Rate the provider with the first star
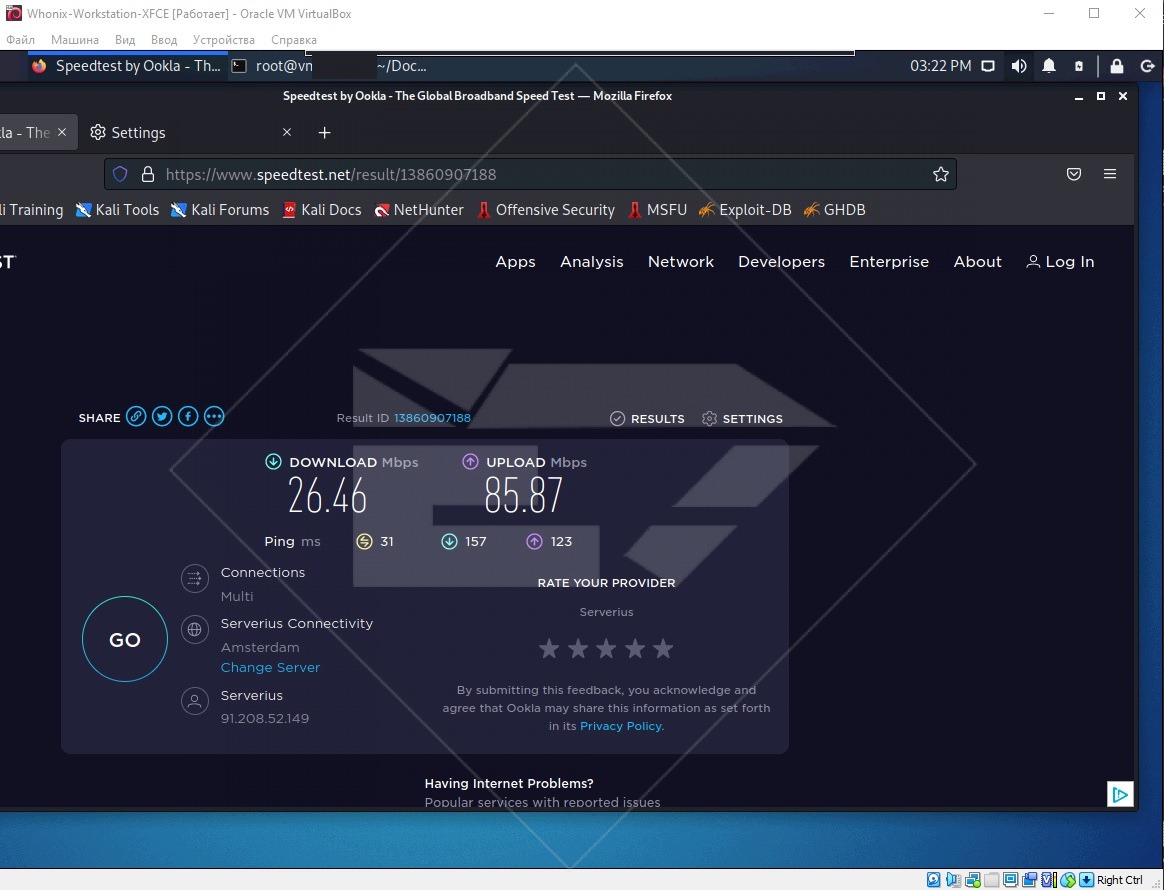The image size is (1164, 890). 549,649
